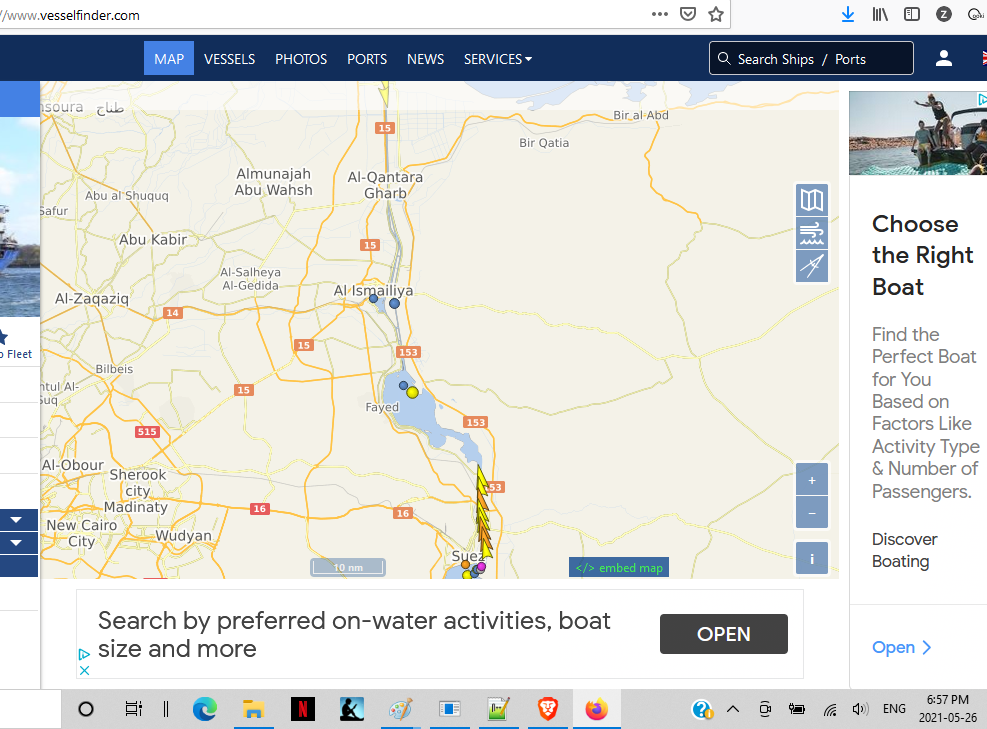987x729 pixels.
Task: Close the bottom banner ad X icon
Action: point(84,670)
